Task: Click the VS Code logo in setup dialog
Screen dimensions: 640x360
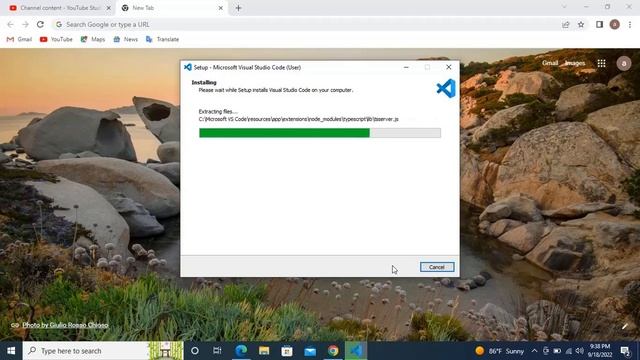Action: pos(446,89)
